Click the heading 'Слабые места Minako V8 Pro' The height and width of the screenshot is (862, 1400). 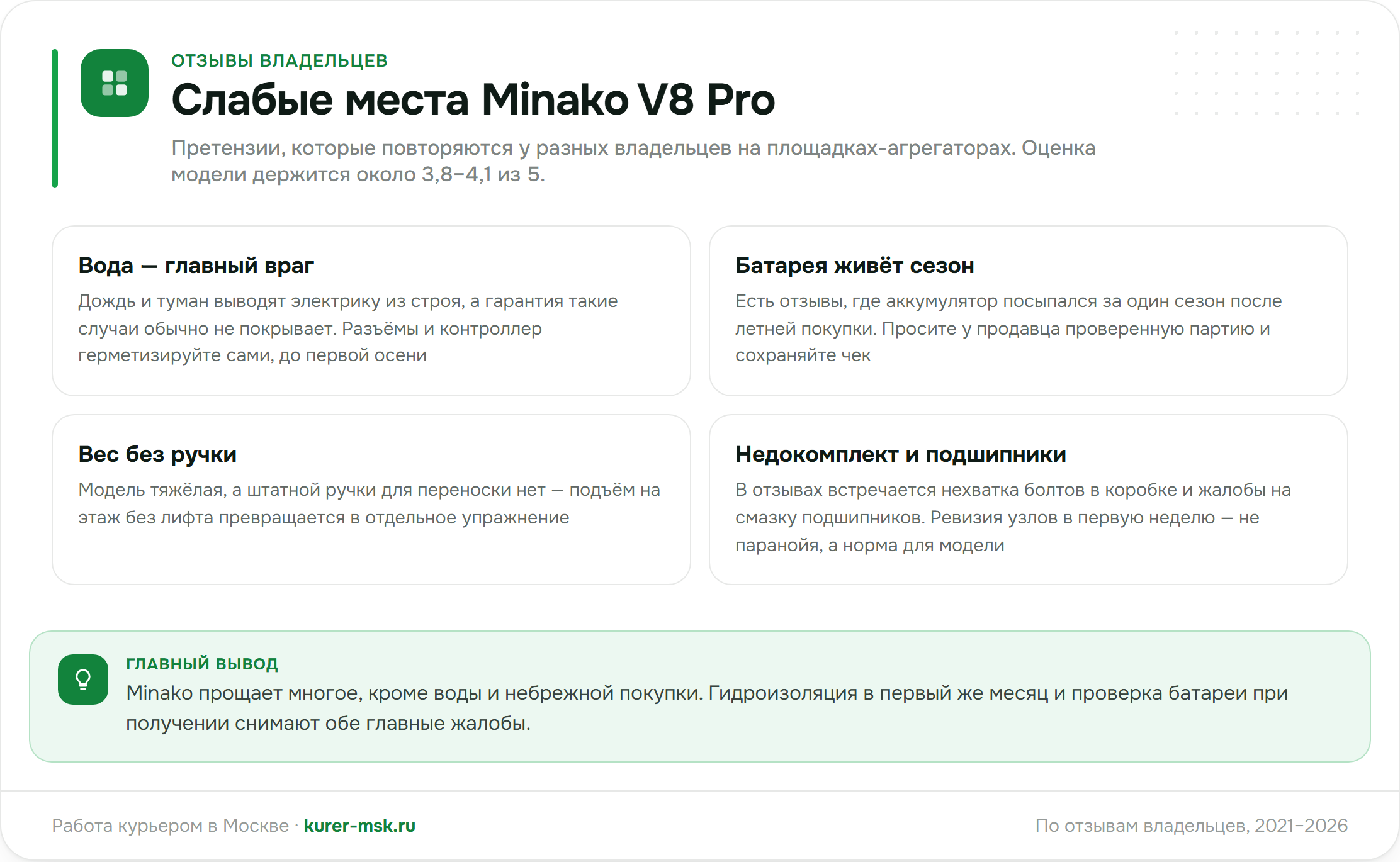tap(473, 100)
